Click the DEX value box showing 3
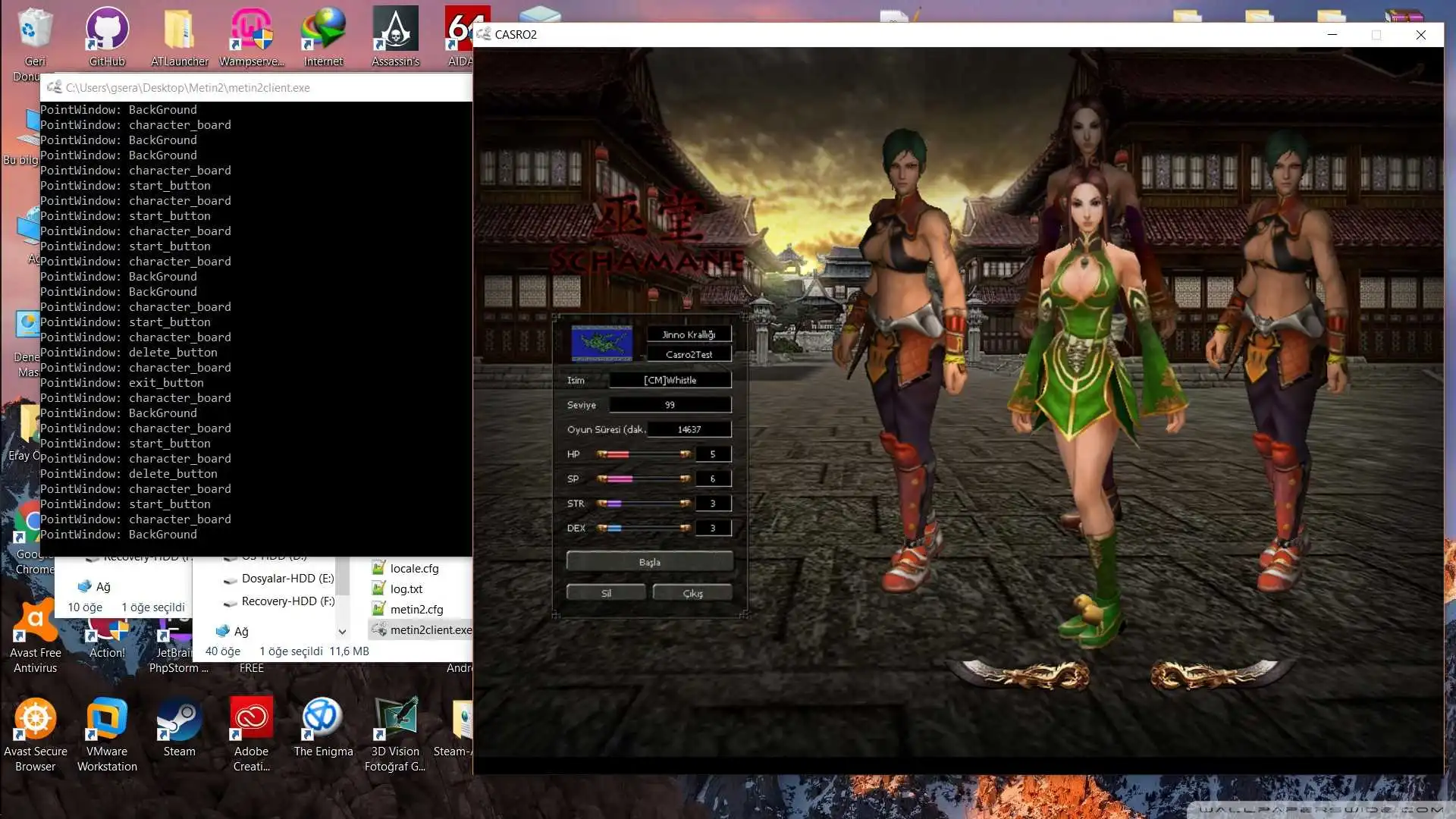This screenshot has height=819, width=1456. pyautogui.click(x=713, y=528)
